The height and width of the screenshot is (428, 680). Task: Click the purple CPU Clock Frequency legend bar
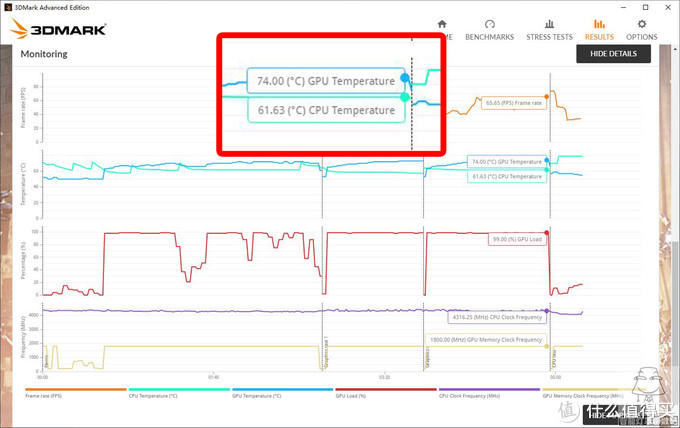point(489,389)
